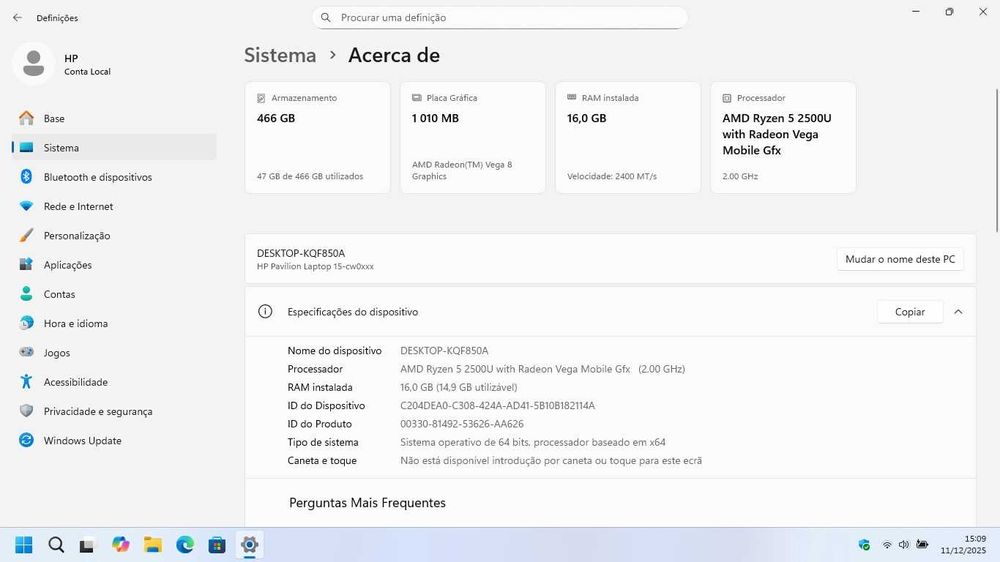Click the Personalização paintbrush icon
Screen dimensions: 1000x562
[x=26, y=235]
